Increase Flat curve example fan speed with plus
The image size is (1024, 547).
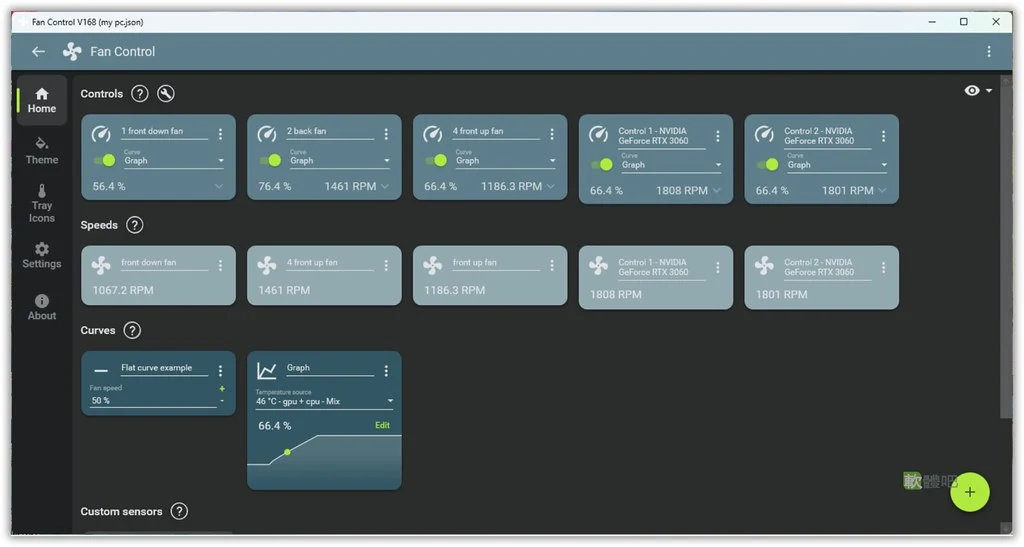pyautogui.click(x=222, y=388)
